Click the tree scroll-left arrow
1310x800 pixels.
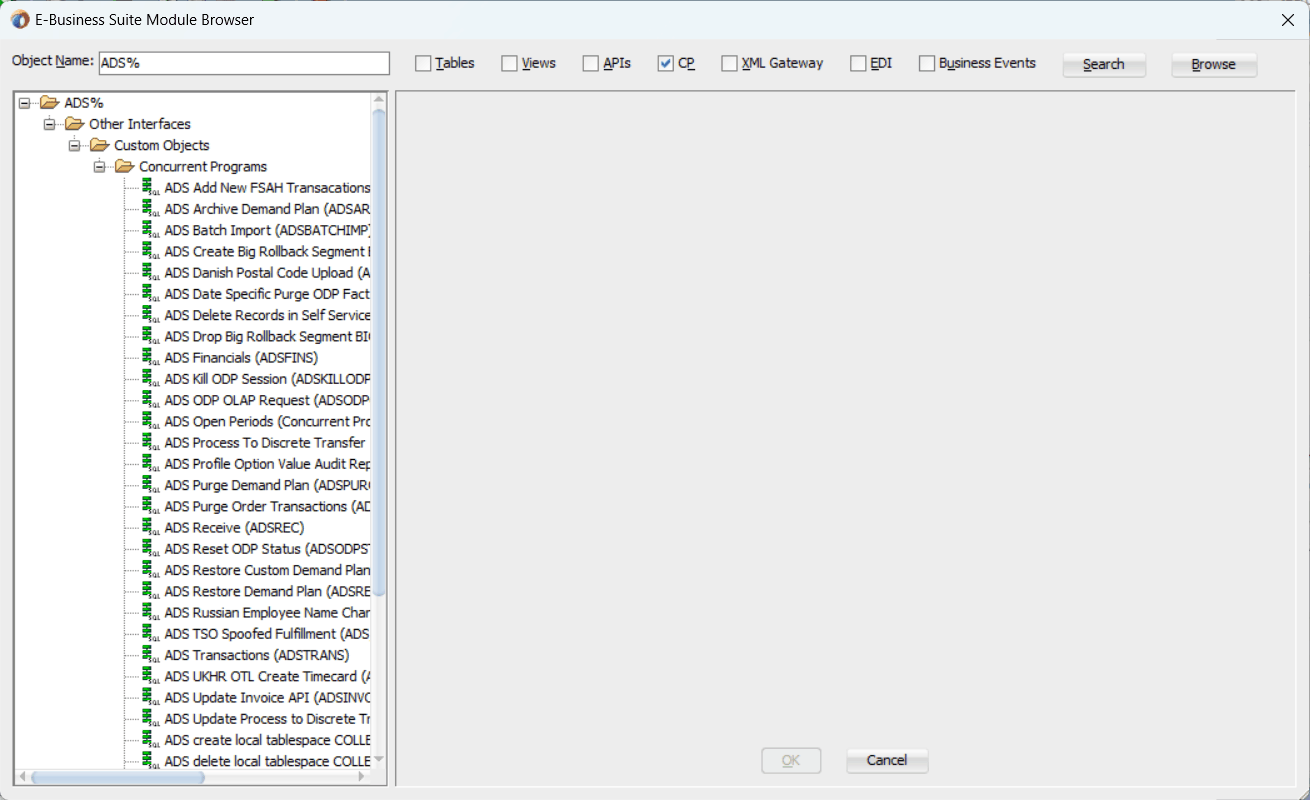pyautogui.click(x=22, y=777)
